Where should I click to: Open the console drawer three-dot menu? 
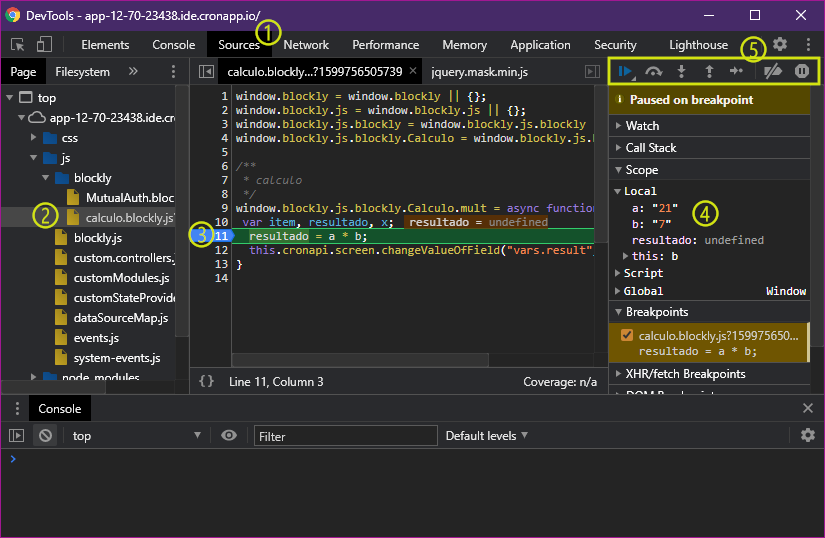coord(17,409)
